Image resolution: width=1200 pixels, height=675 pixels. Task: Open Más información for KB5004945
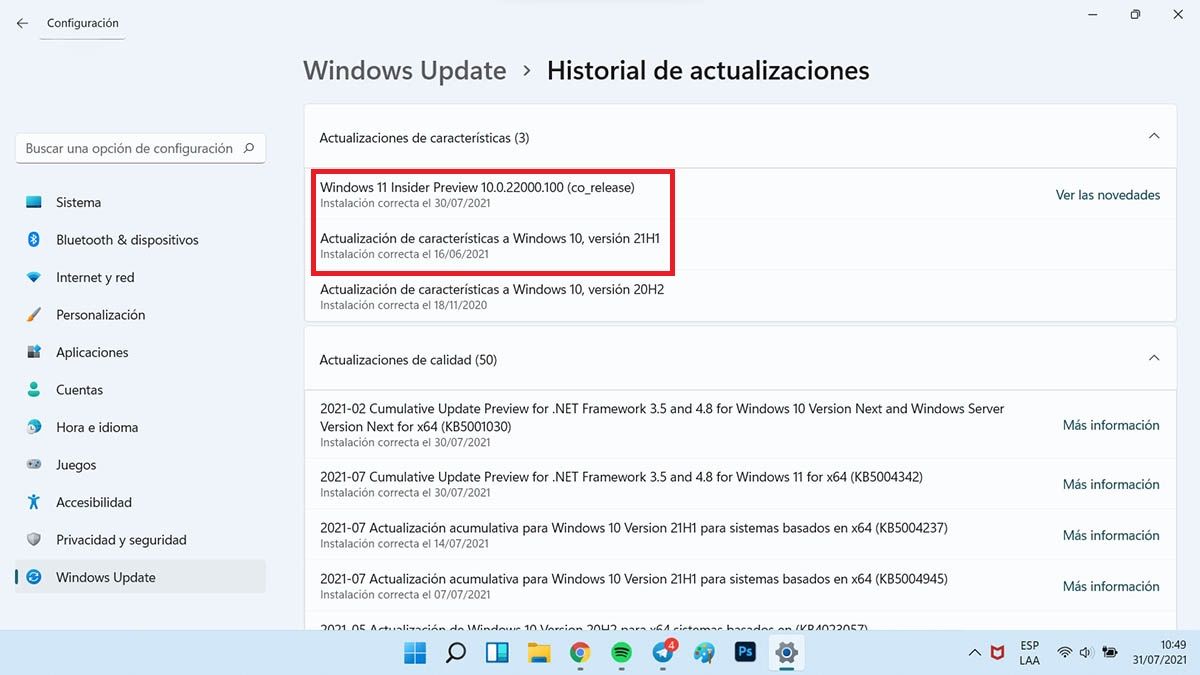(x=1111, y=586)
